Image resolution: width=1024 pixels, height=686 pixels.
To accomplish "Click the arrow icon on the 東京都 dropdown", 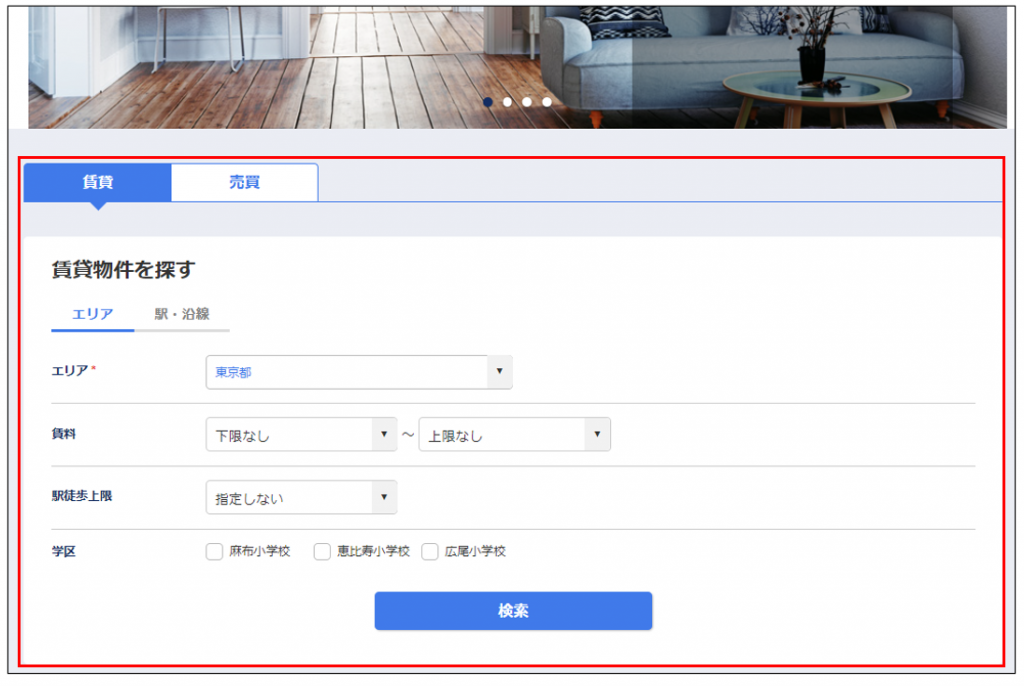I will pos(499,372).
